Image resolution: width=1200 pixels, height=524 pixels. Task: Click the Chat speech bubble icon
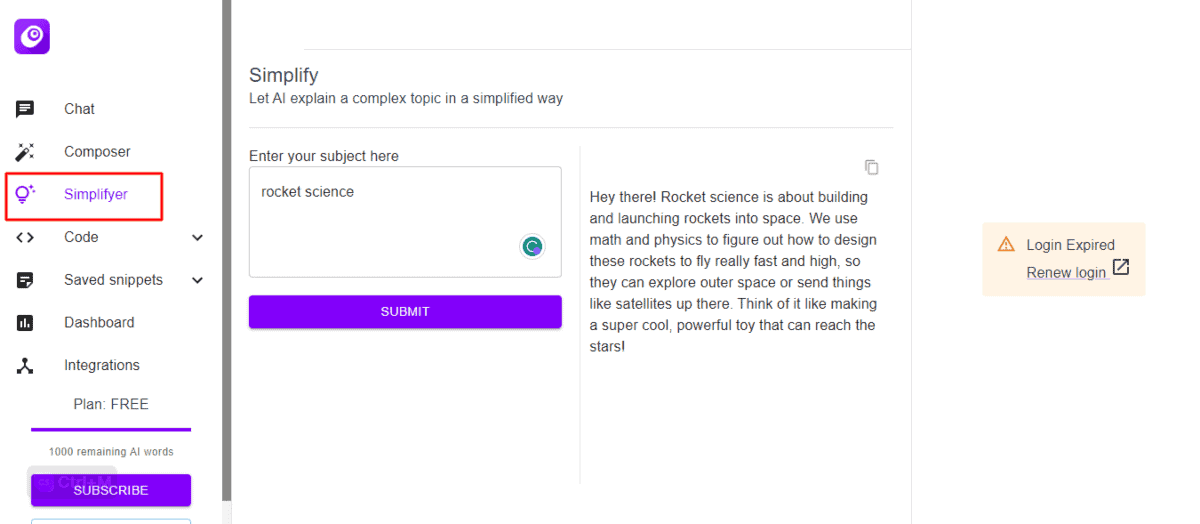point(25,109)
